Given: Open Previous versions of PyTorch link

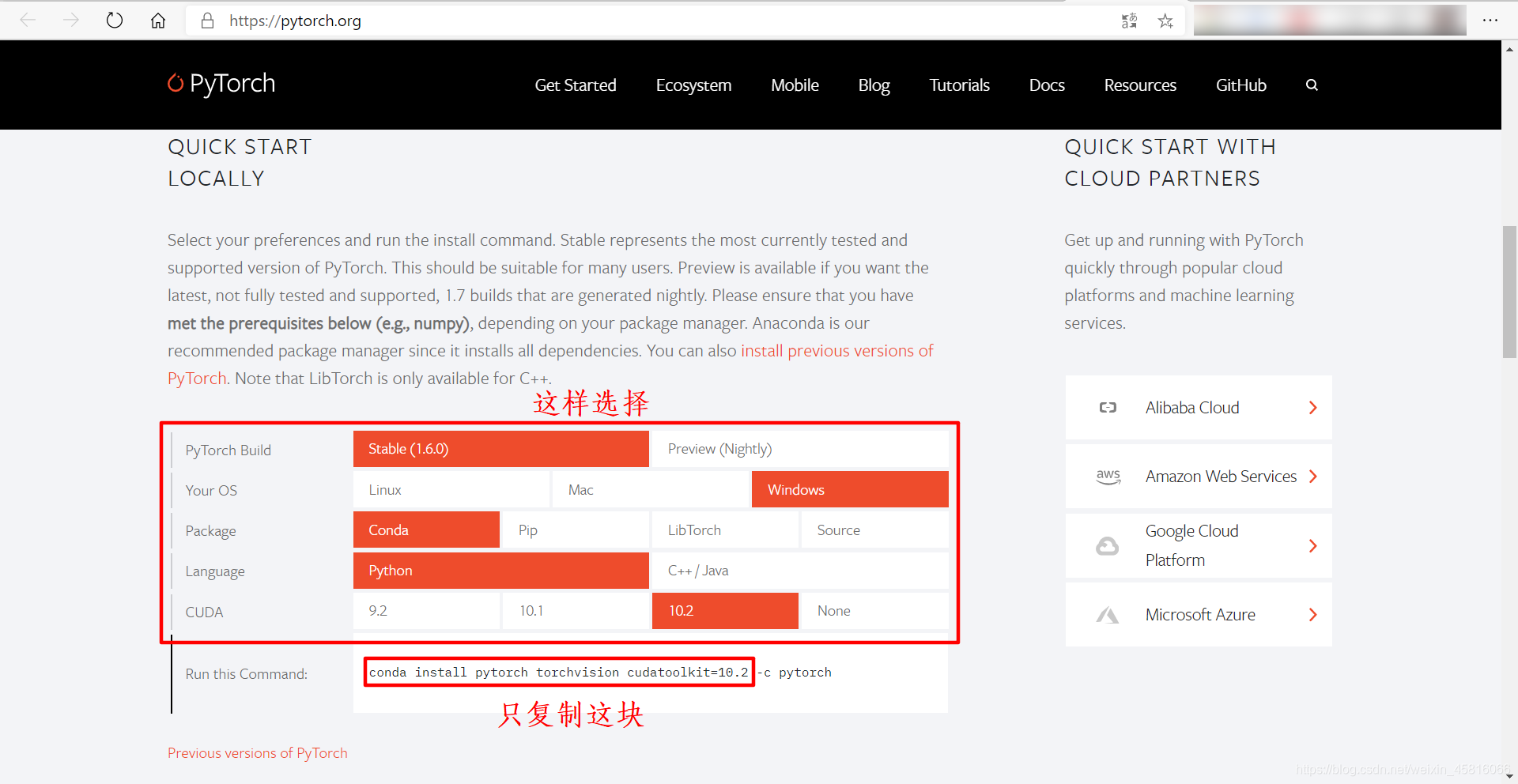Looking at the screenshot, I should pos(258,753).
